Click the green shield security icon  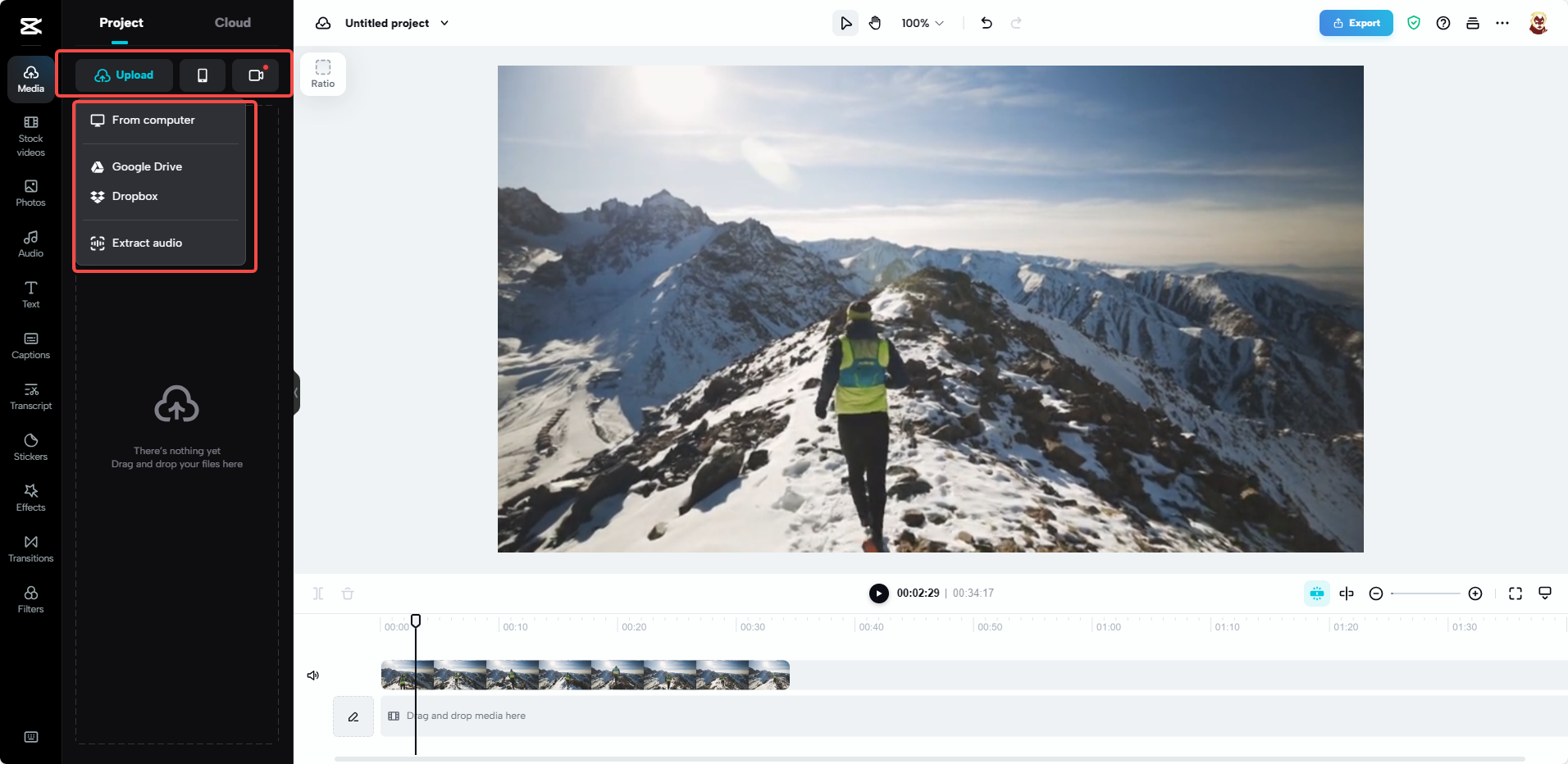click(1414, 23)
